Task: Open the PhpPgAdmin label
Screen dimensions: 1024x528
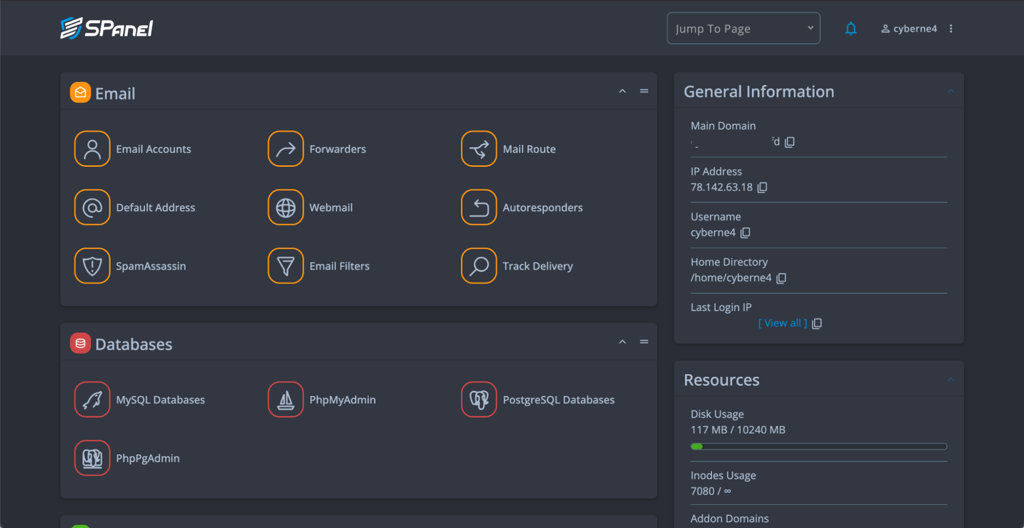Action: click(x=148, y=458)
